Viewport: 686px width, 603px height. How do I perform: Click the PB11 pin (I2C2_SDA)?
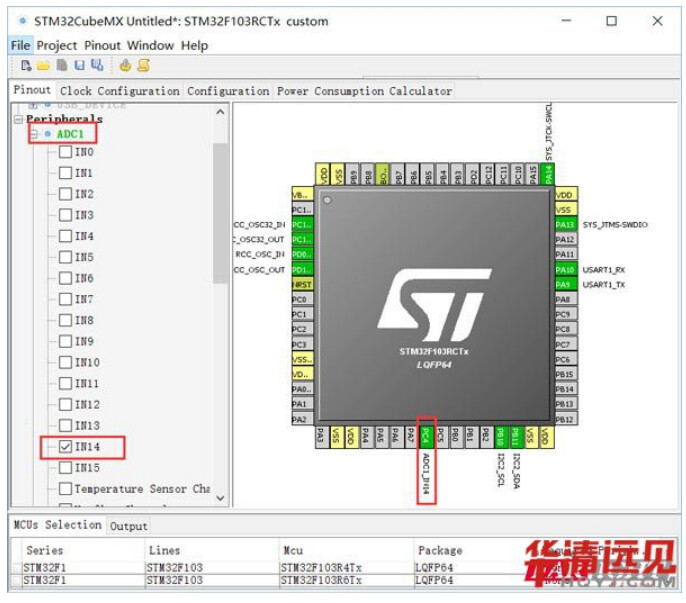[x=516, y=437]
